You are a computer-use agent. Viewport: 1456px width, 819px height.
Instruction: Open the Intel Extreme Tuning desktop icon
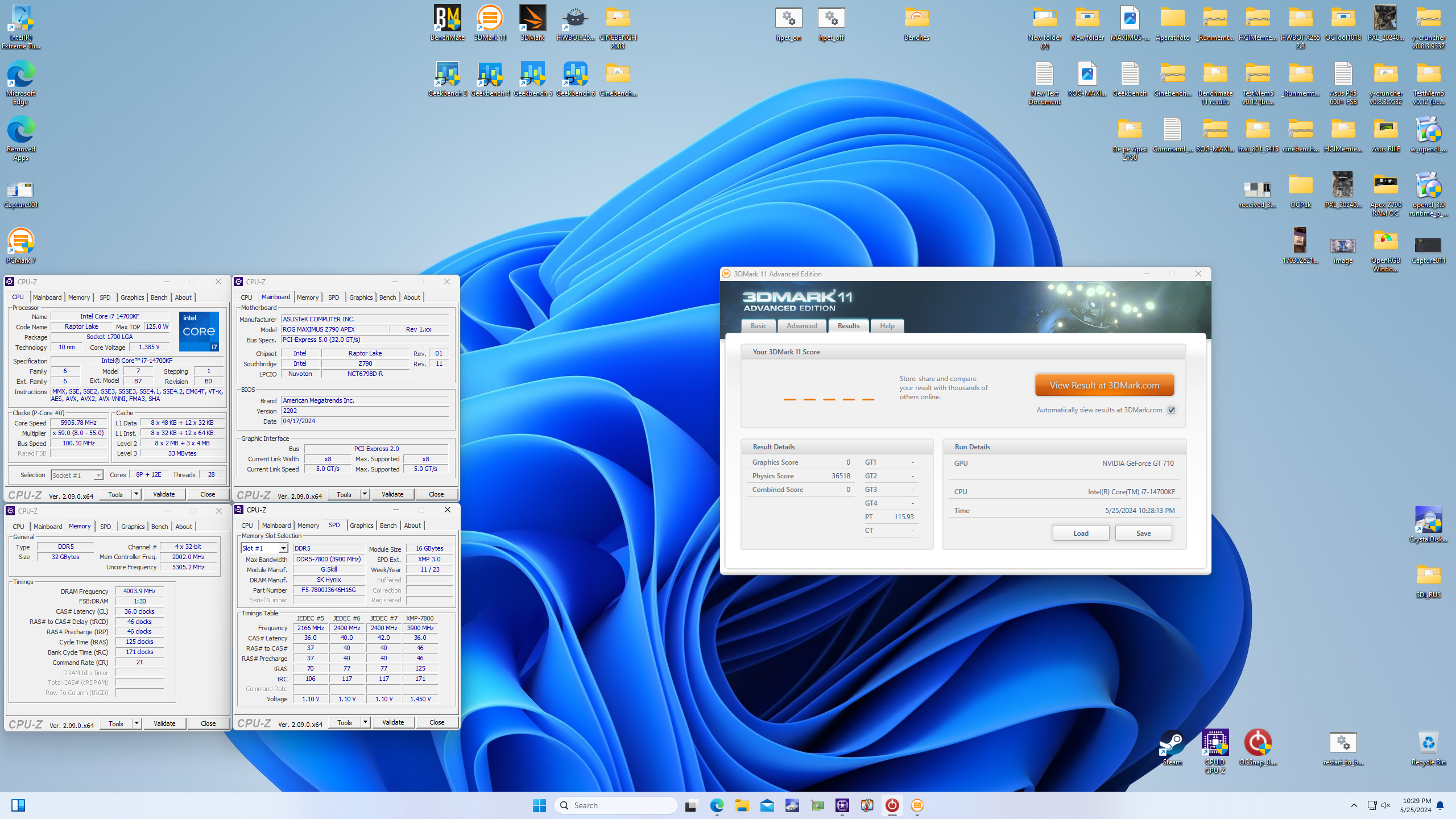[20, 27]
